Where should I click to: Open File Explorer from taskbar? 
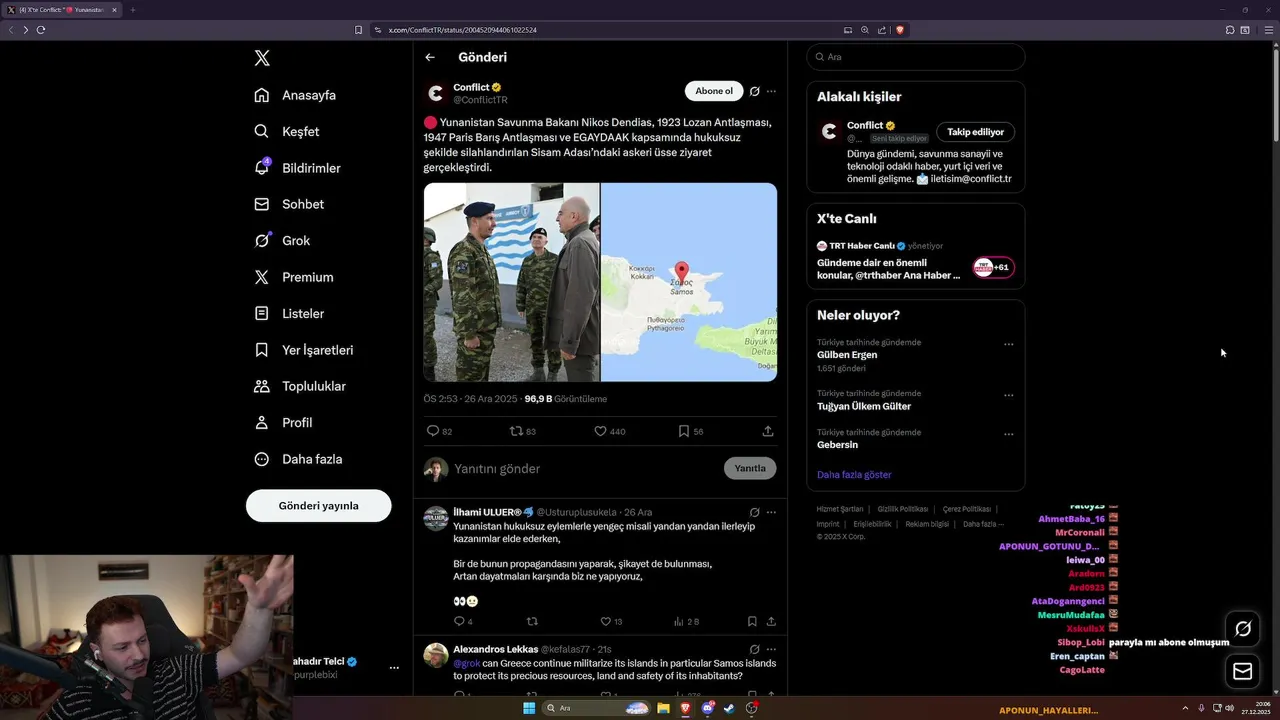(663, 708)
